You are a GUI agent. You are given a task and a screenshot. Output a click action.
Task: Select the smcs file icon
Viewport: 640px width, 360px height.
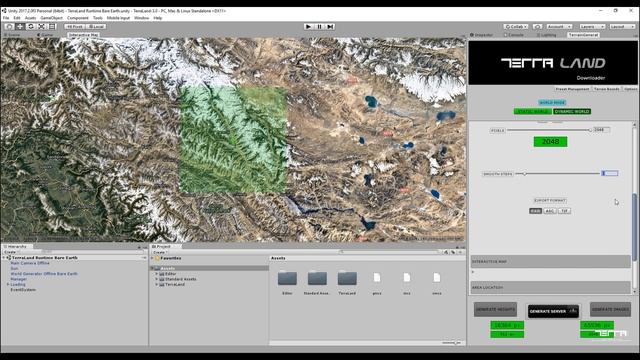coord(437,278)
